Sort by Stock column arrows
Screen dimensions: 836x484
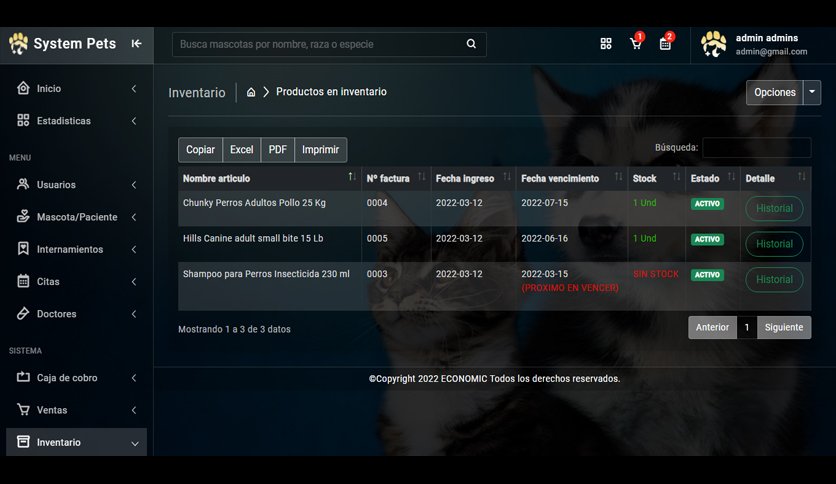677,176
